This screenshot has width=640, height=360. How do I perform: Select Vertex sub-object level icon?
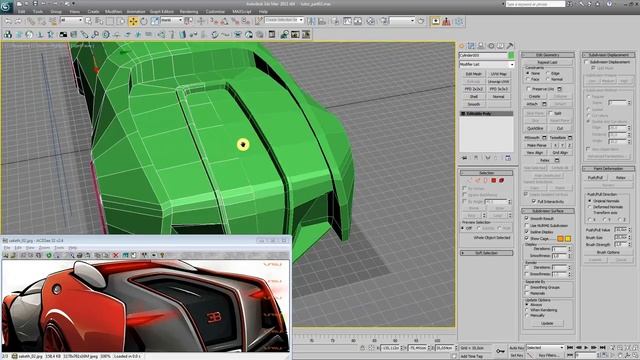pos(470,180)
